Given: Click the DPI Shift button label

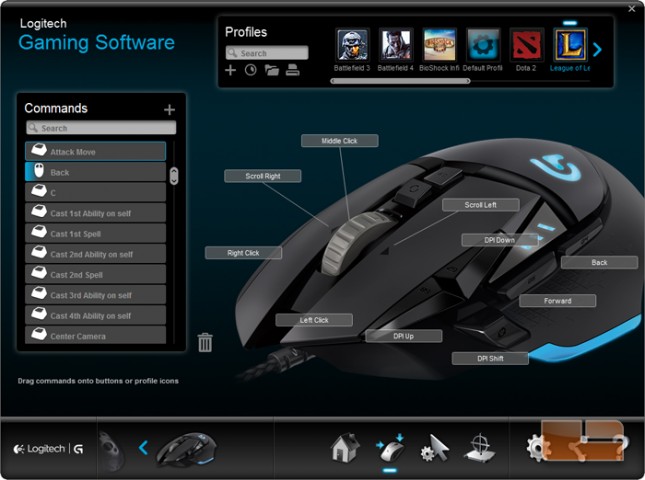Looking at the screenshot, I should pyautogui.click(x=490, y=358).
